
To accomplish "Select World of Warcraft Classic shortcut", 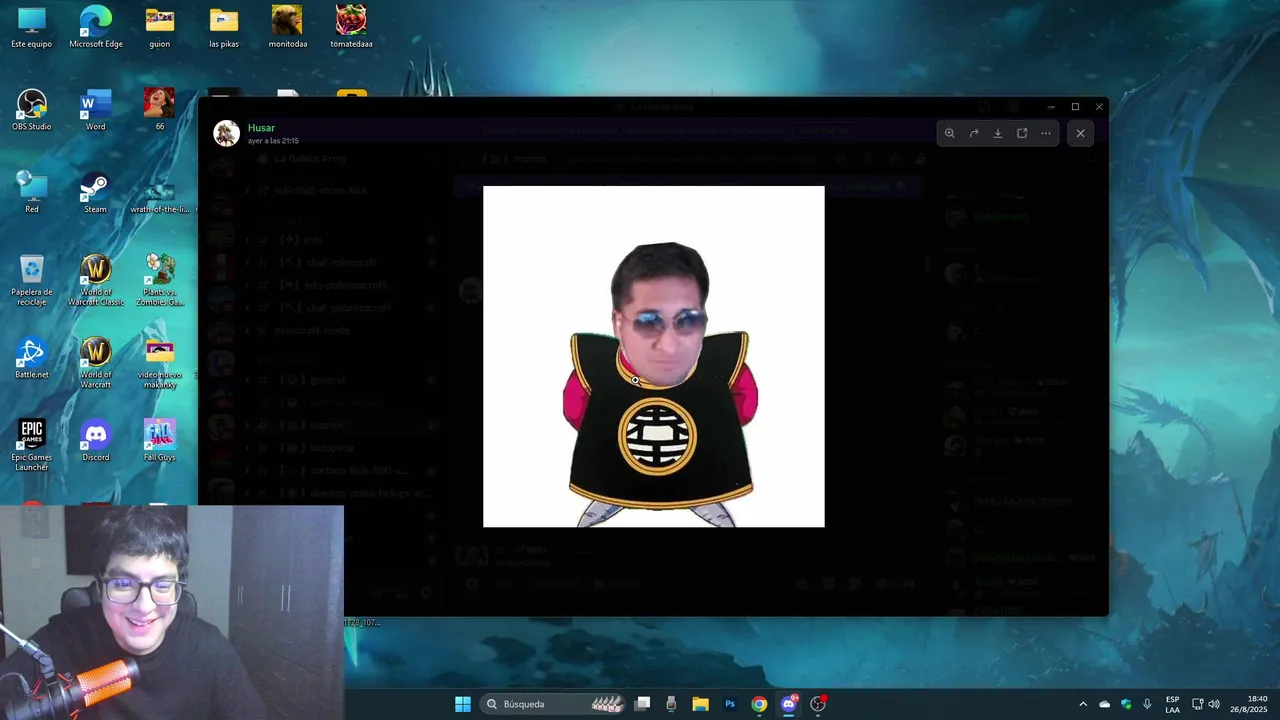I will coord(96,281).
